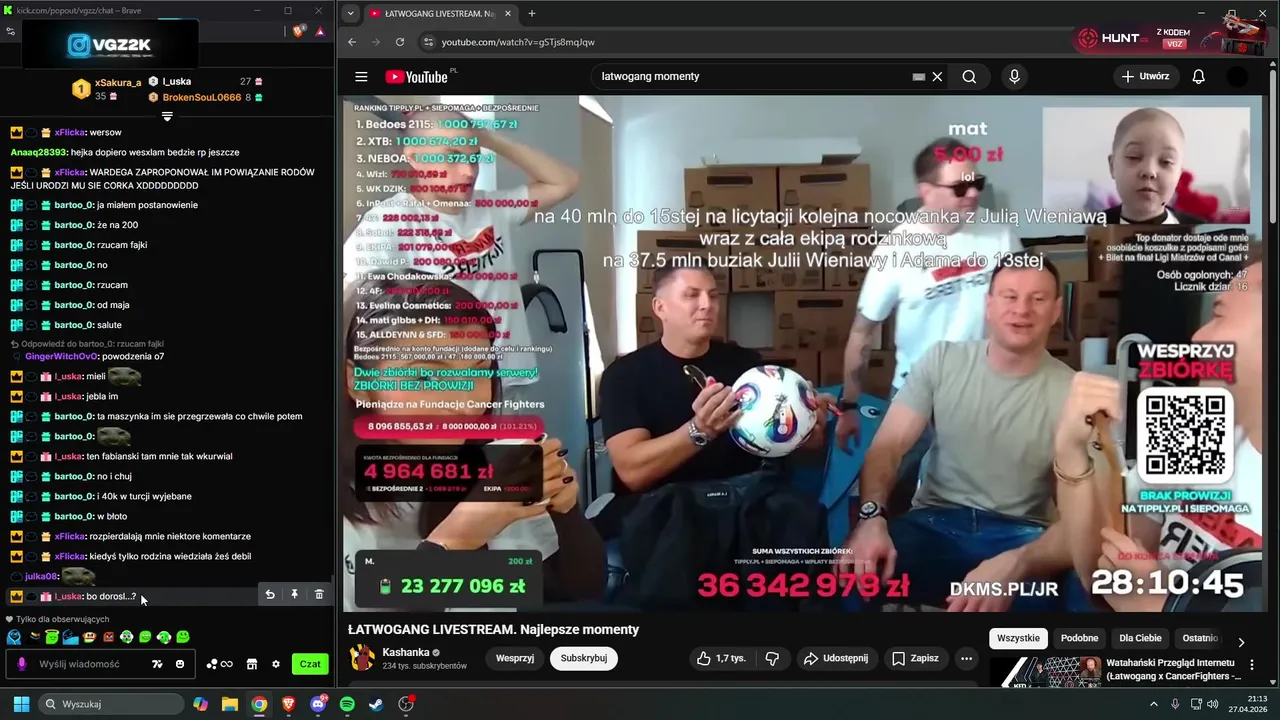The image size is (1280, 720).
Task: Open the 7TV emote menu in chat
Action: click(x=157, y=664)
